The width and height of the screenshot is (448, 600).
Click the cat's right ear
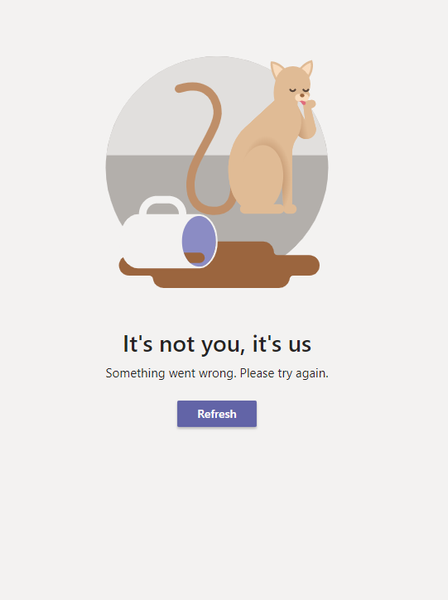coord(307,68)
